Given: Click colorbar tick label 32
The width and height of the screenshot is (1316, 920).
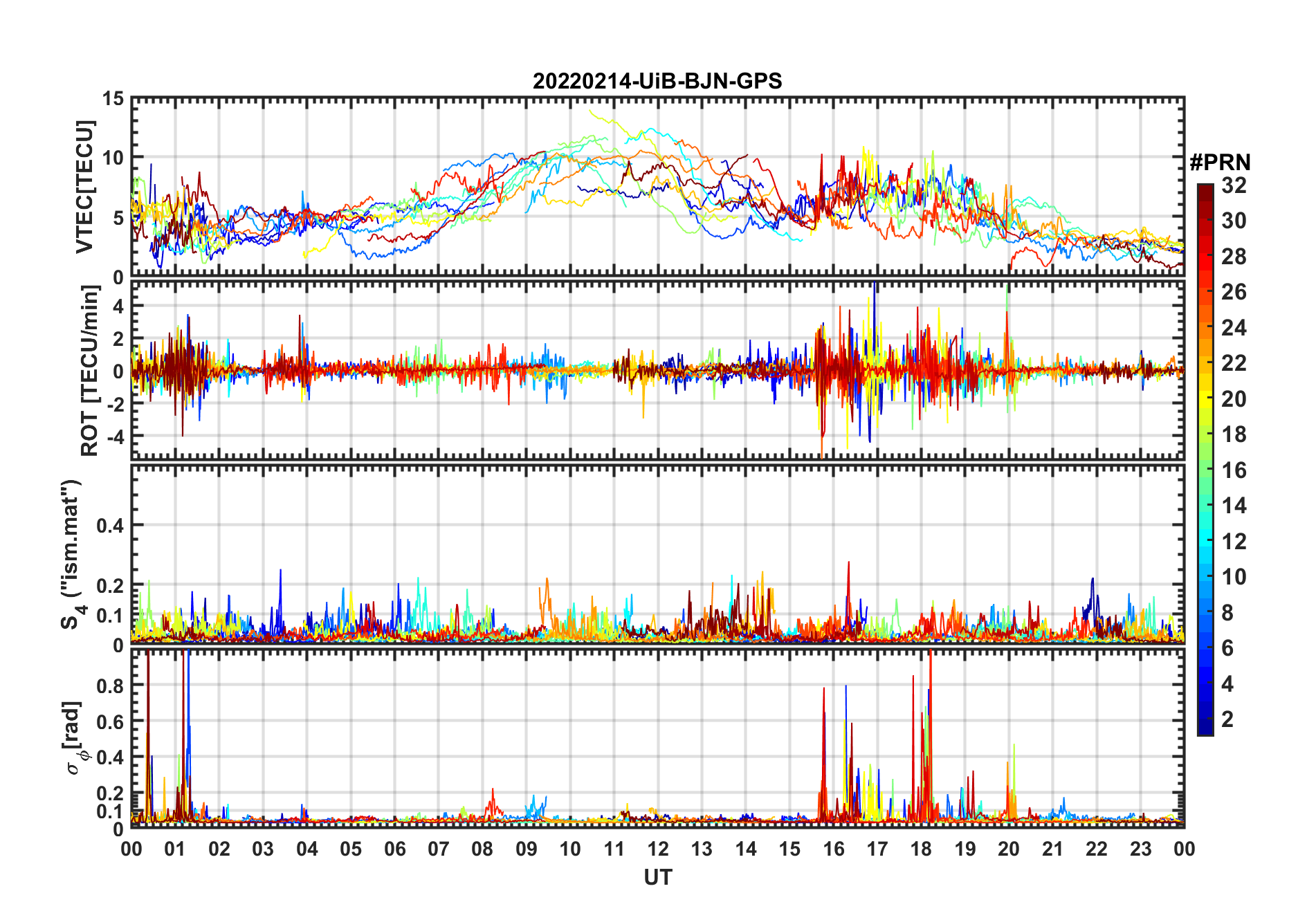Looking at the screenshot, I should (x=1234, y=185).
